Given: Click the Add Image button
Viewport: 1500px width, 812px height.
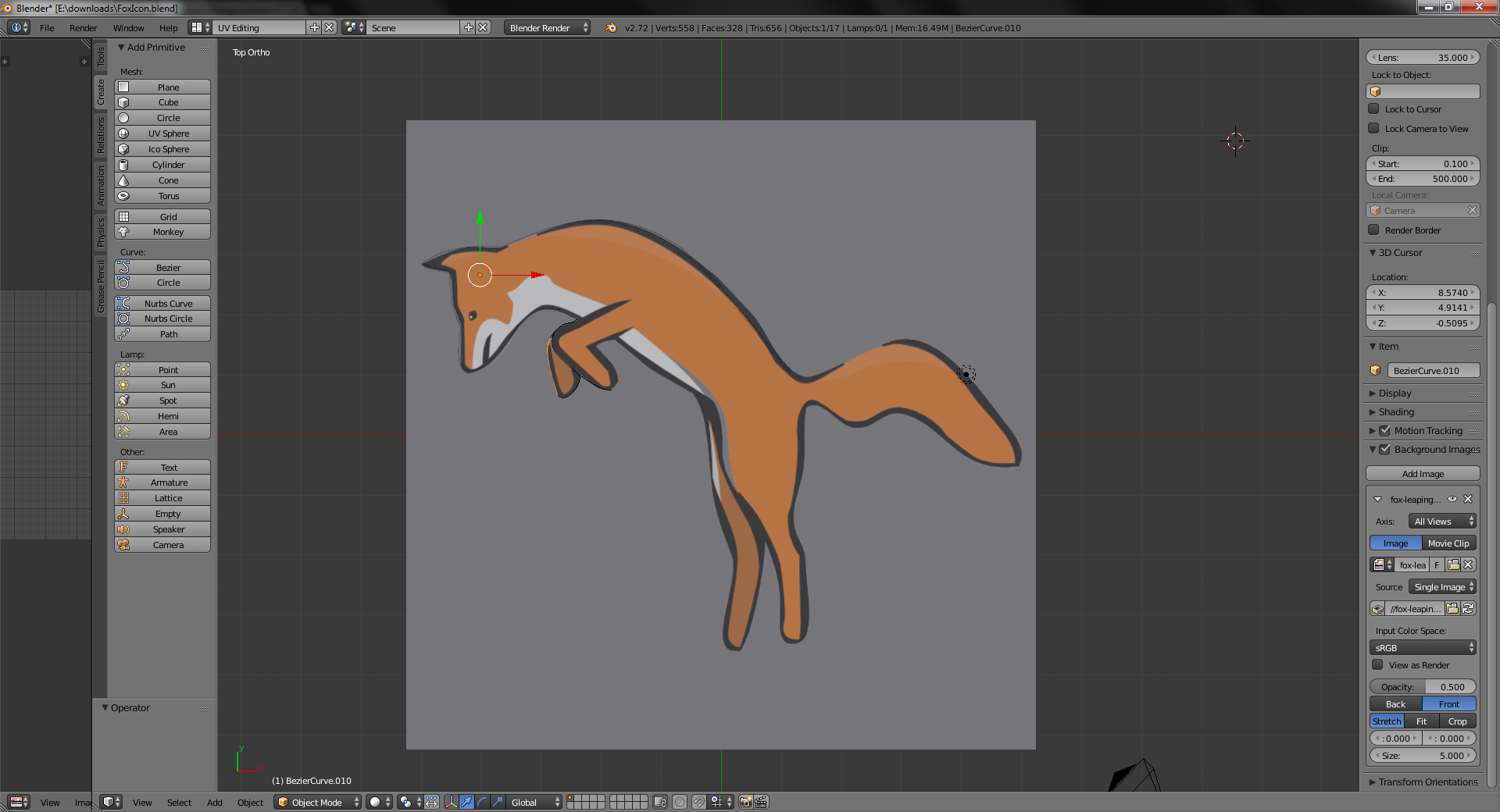Looking at the screenshot, I should 1423,474.
